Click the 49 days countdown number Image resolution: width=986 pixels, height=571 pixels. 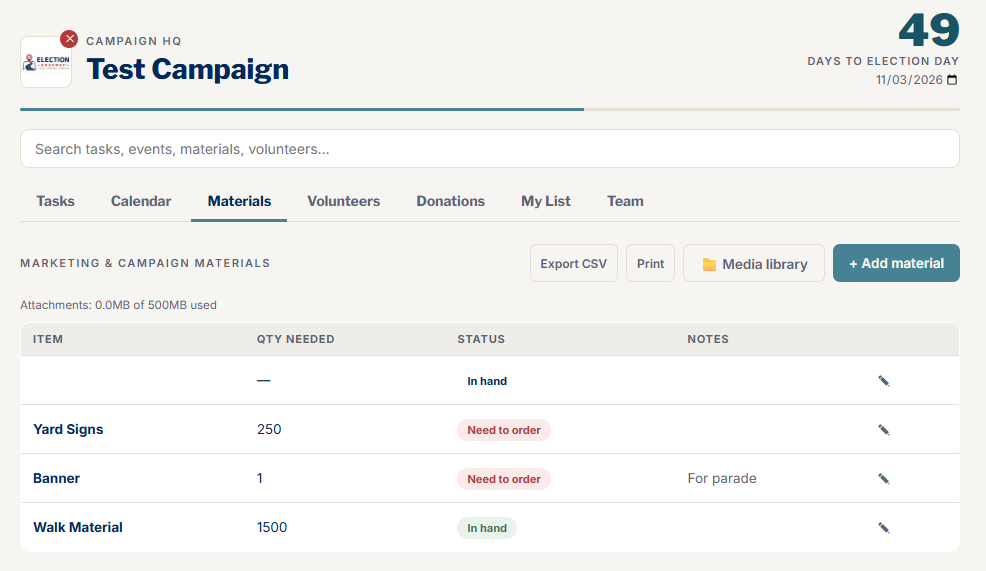click(929, 30)
